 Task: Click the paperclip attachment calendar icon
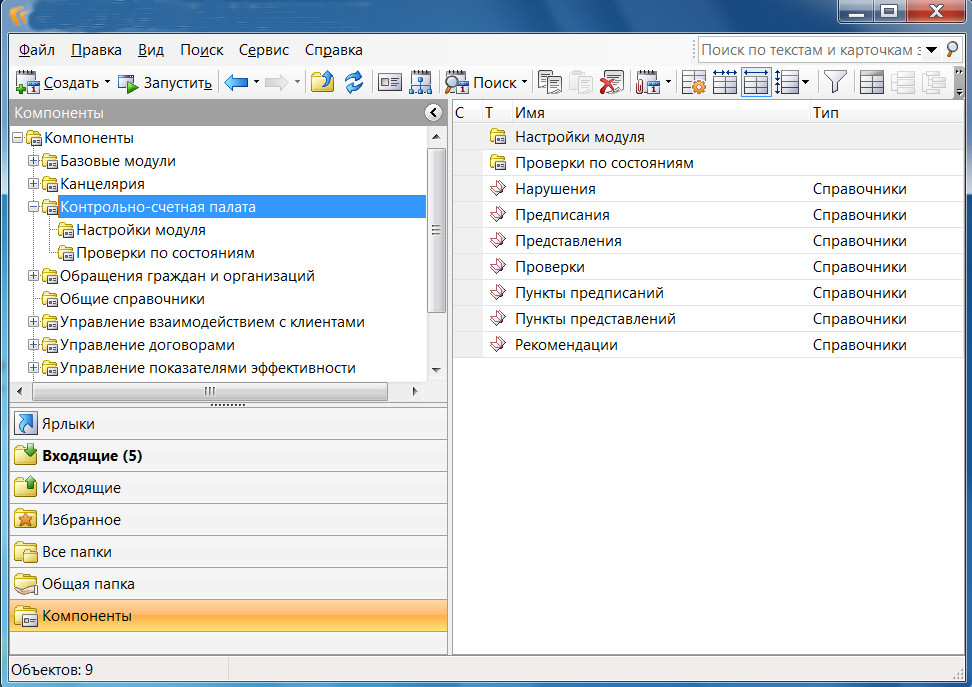pos(648,82)
